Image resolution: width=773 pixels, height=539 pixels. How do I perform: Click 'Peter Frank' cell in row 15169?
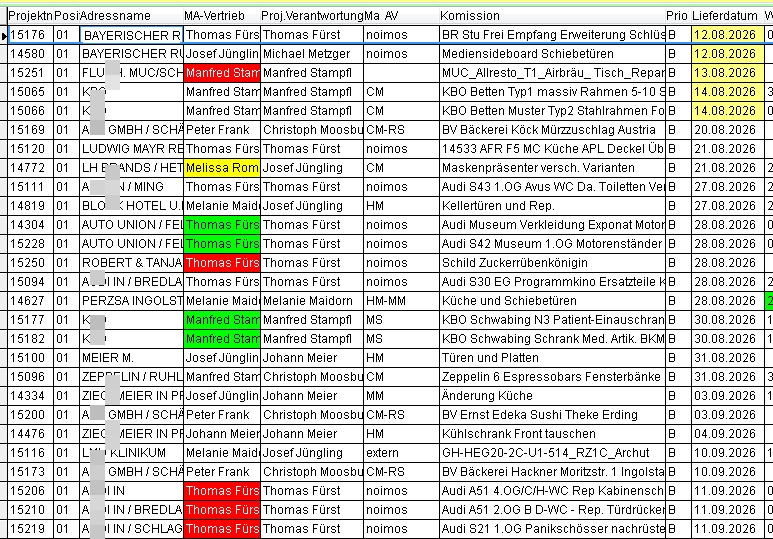[222, 130]
